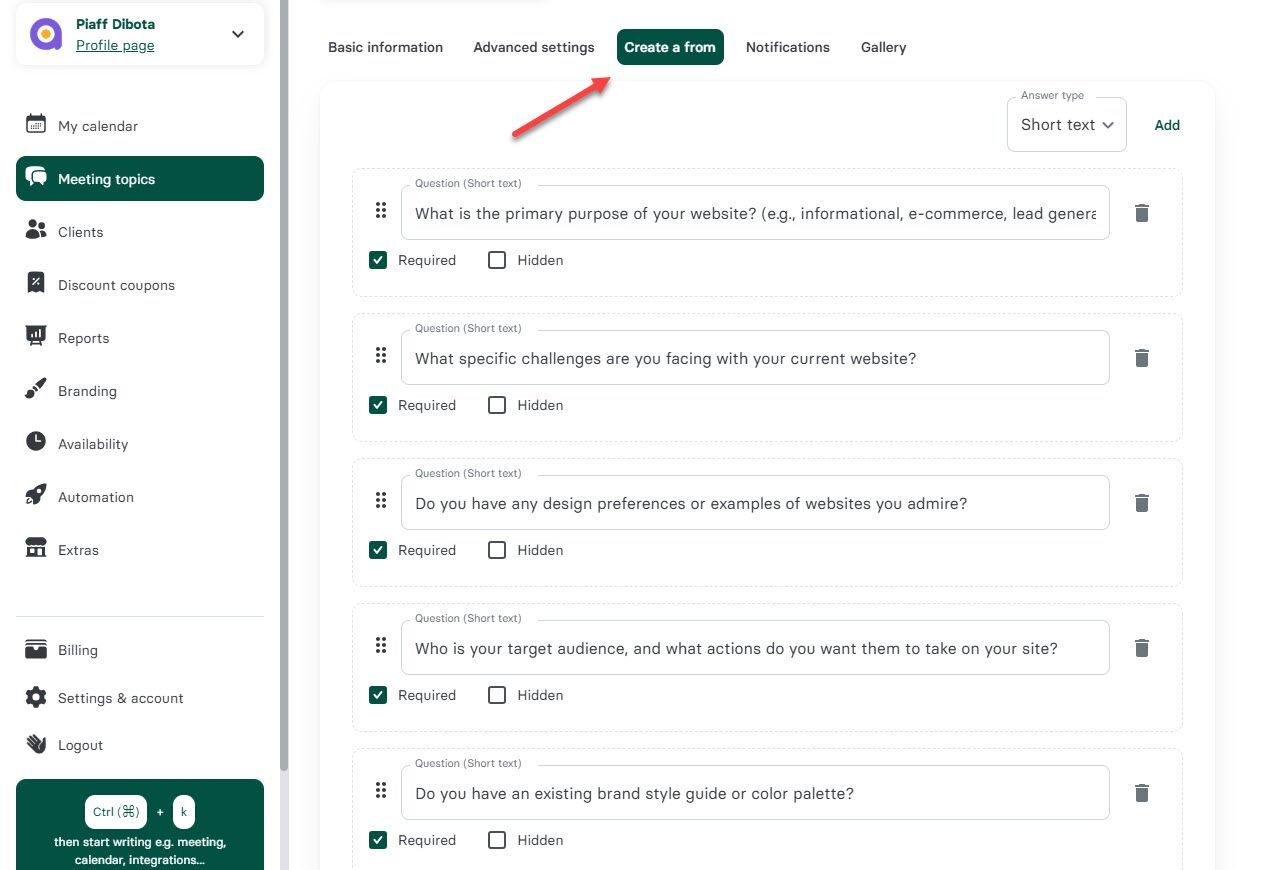This screenshot has height=870, width=1274.
Task: Uncheck Required for specific challenges question
Action: pos(378,405)
